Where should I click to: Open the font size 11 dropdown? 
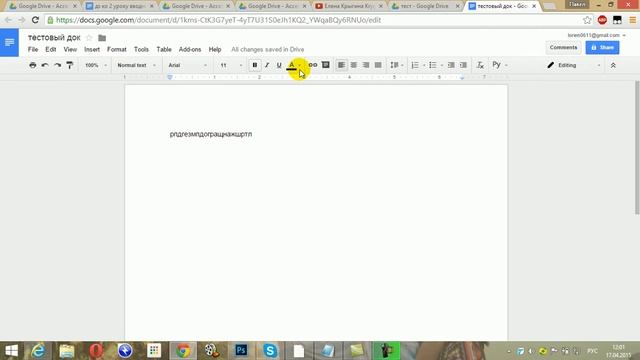tap(231, 65)
